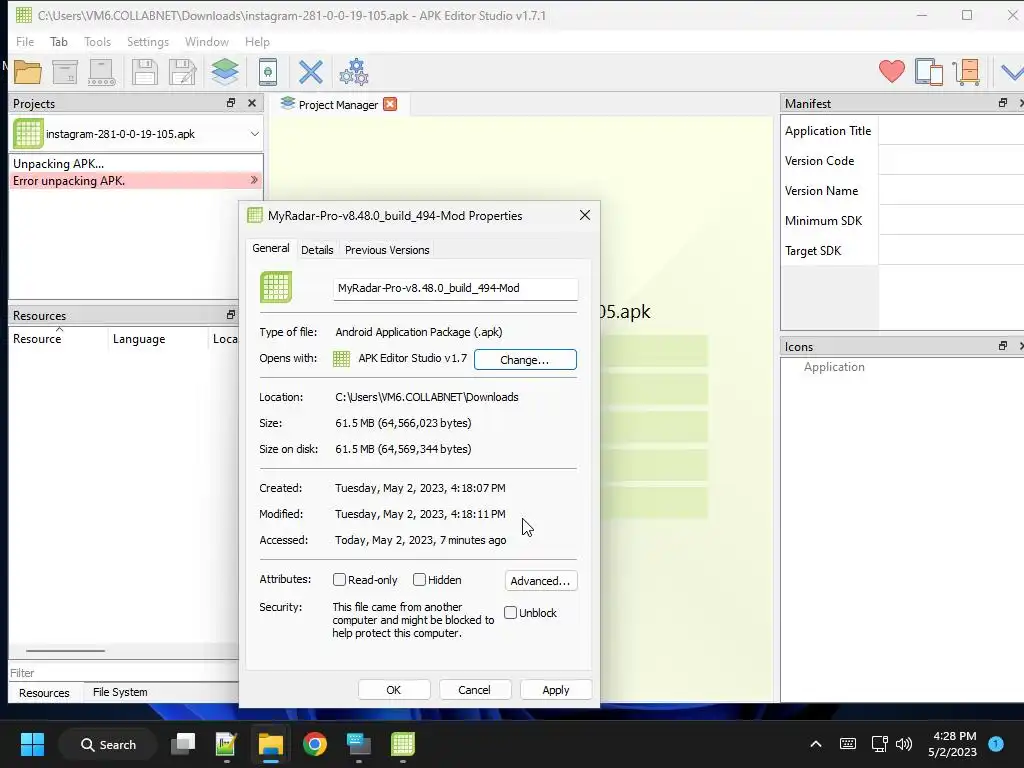Switch to the Details tab in Properties
Image resolution: width=1024 pixels, height=768 pixels.
pos(317,250)
